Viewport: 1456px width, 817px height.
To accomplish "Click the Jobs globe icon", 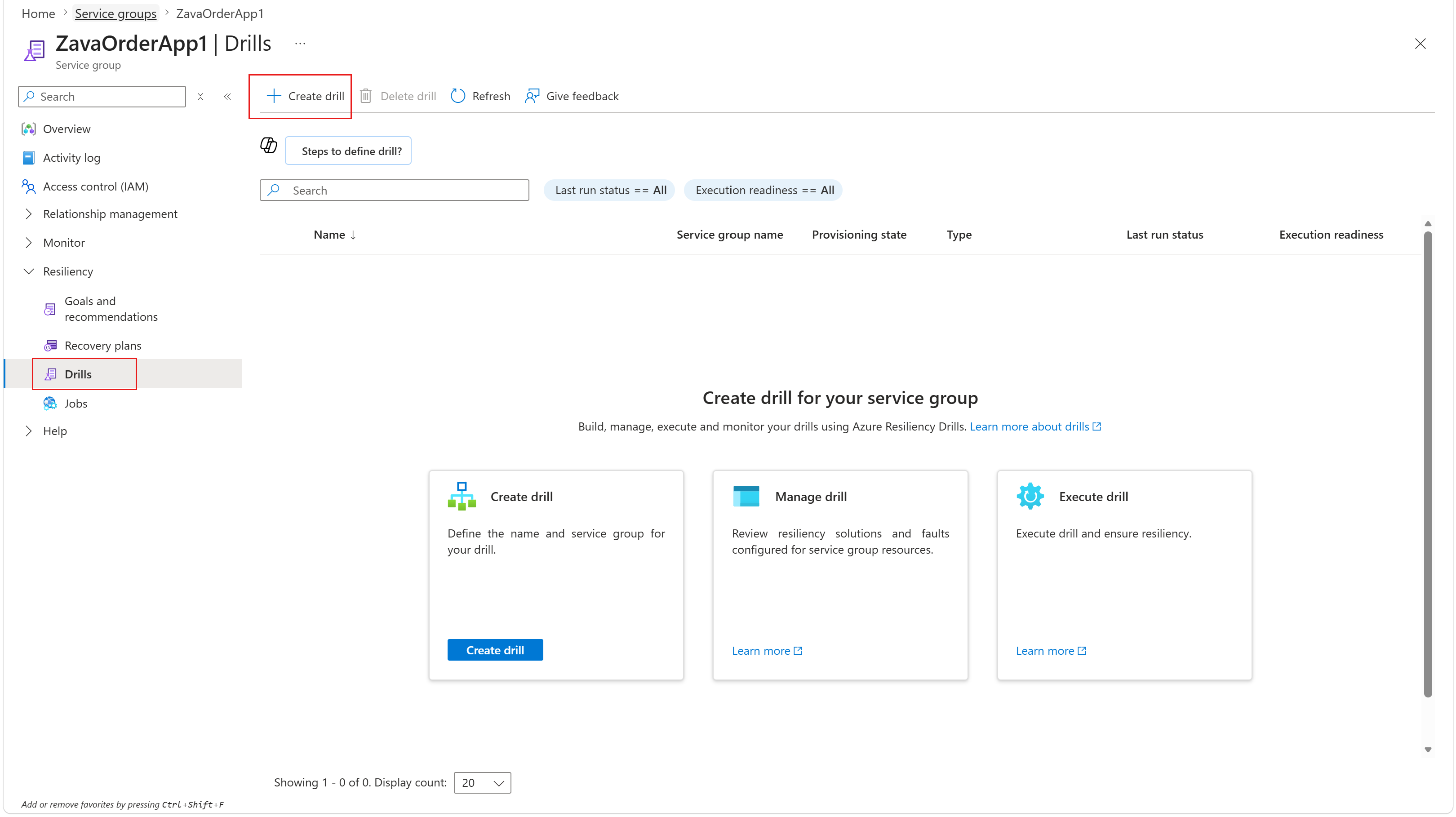I will pyautogui.click(x=50, y=403).
